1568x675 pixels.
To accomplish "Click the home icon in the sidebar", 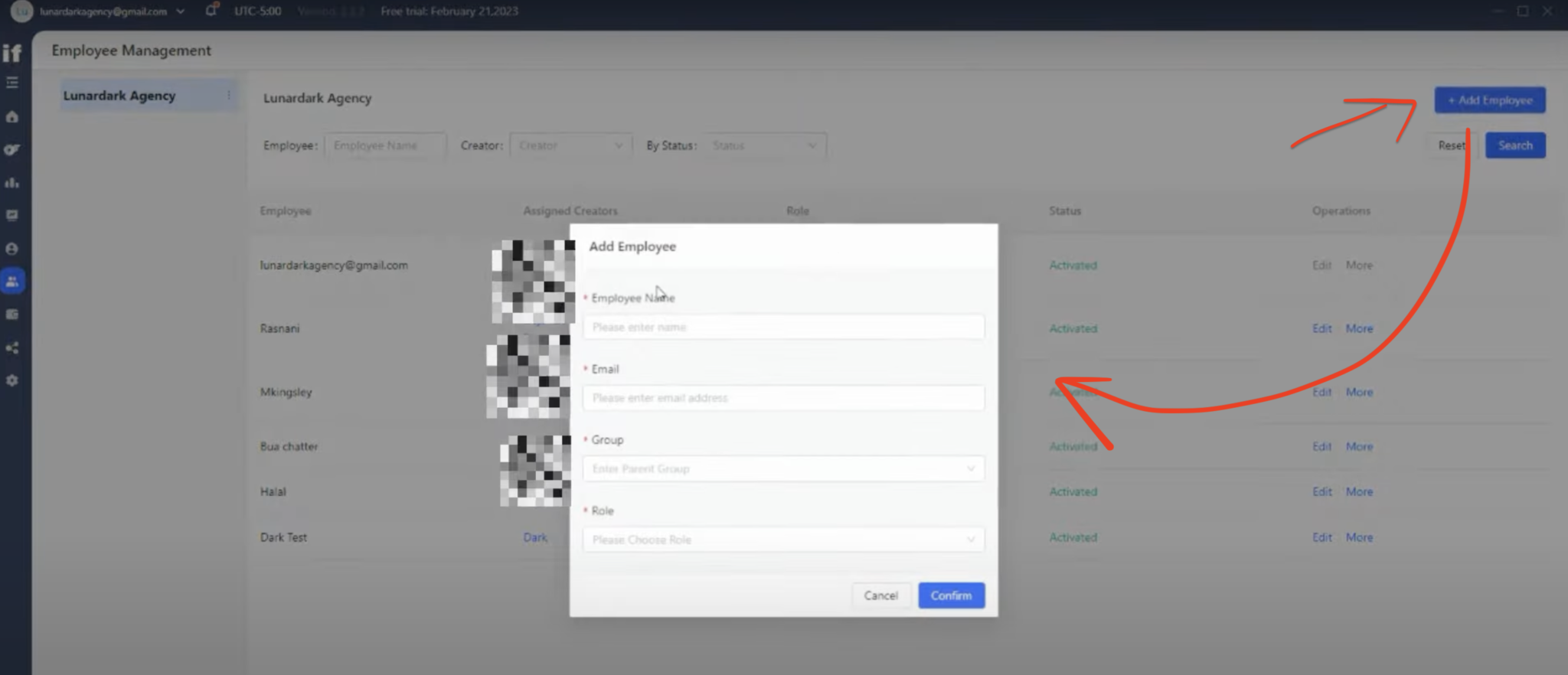I will [12, 117].
